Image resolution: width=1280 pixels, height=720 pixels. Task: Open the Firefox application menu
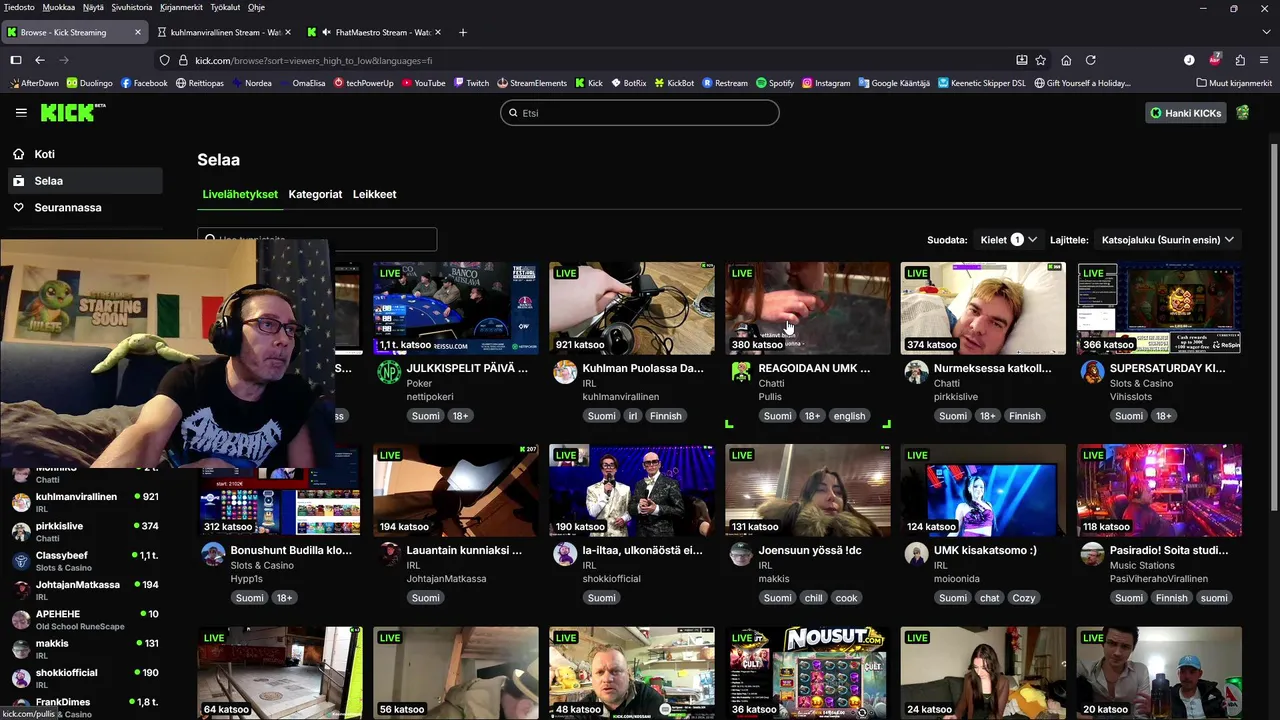point(1264,60)
